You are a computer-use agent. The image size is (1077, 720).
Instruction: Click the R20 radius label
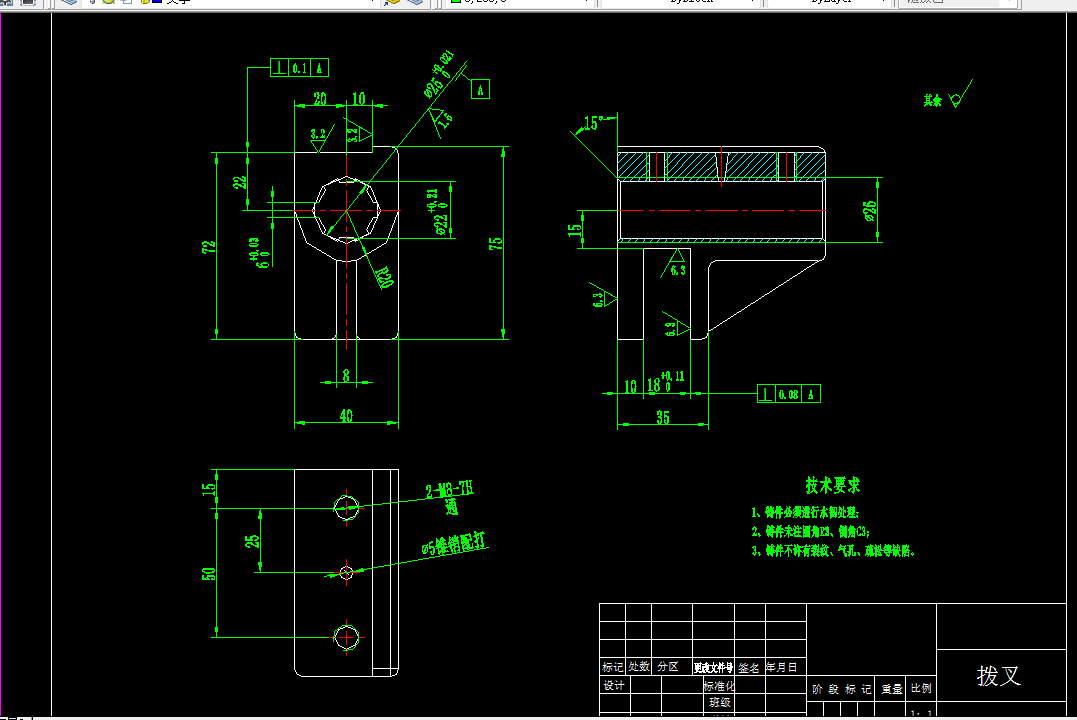coord(384,278)
